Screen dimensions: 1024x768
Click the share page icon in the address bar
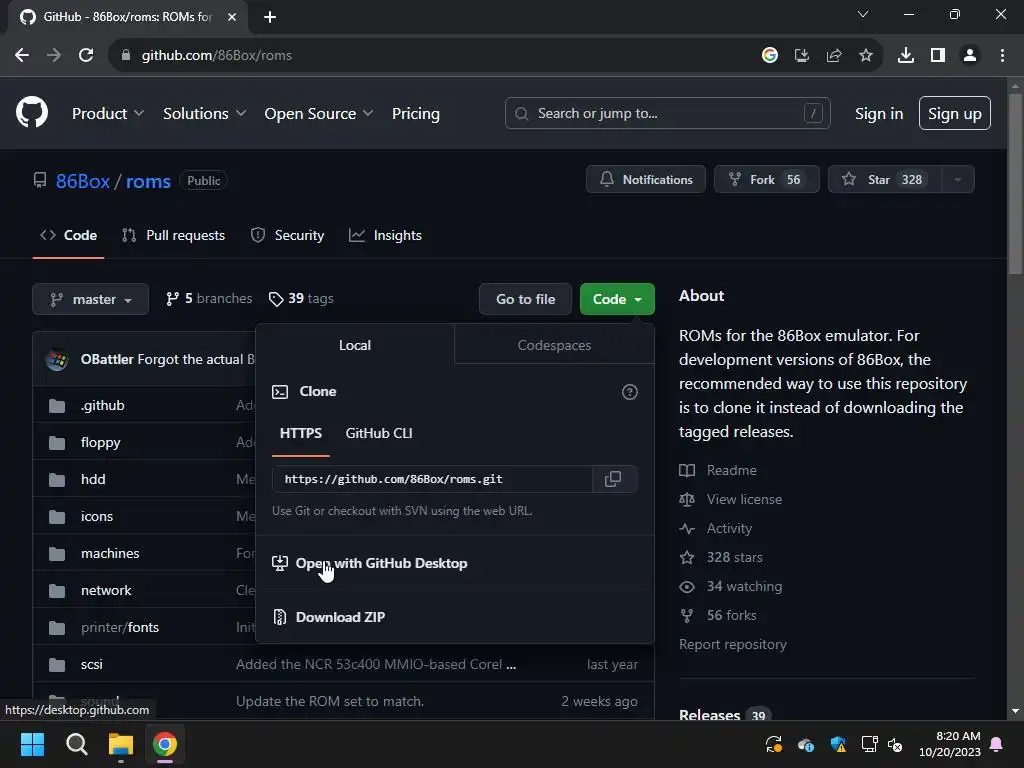pos(834,56)
